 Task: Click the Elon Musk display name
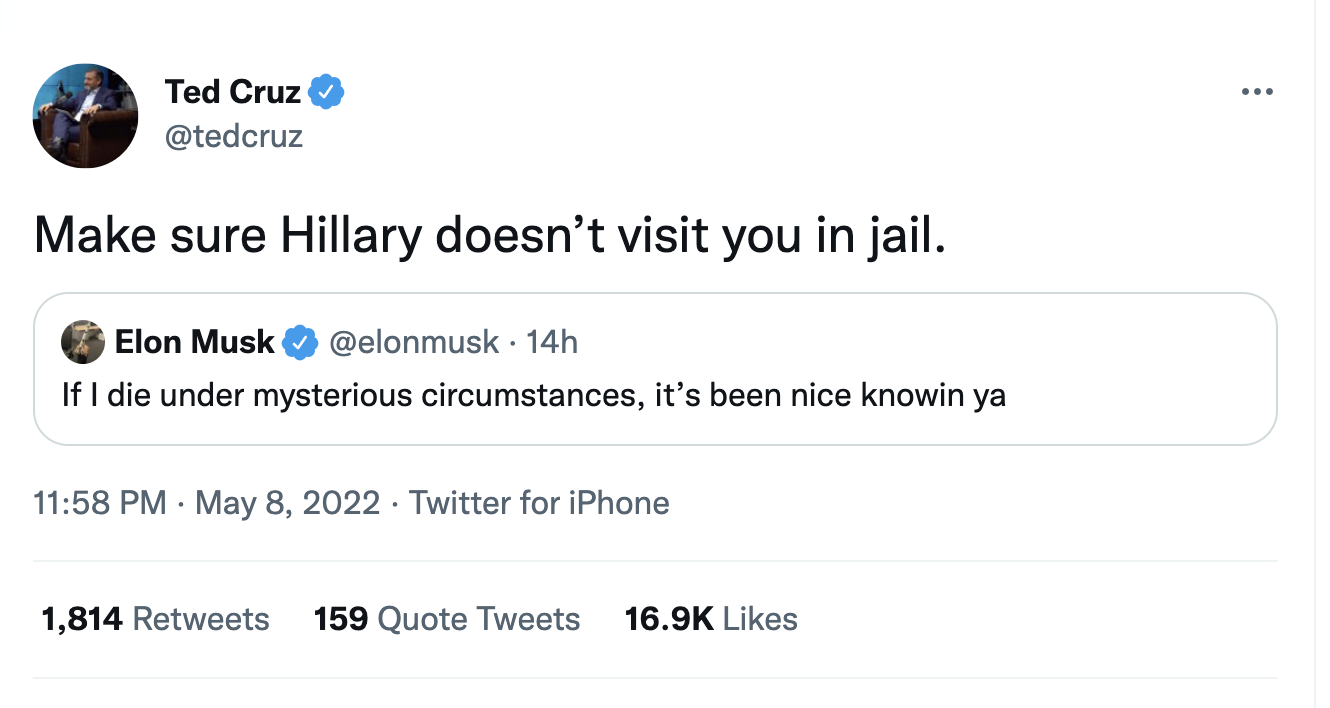tap(194, 342)
